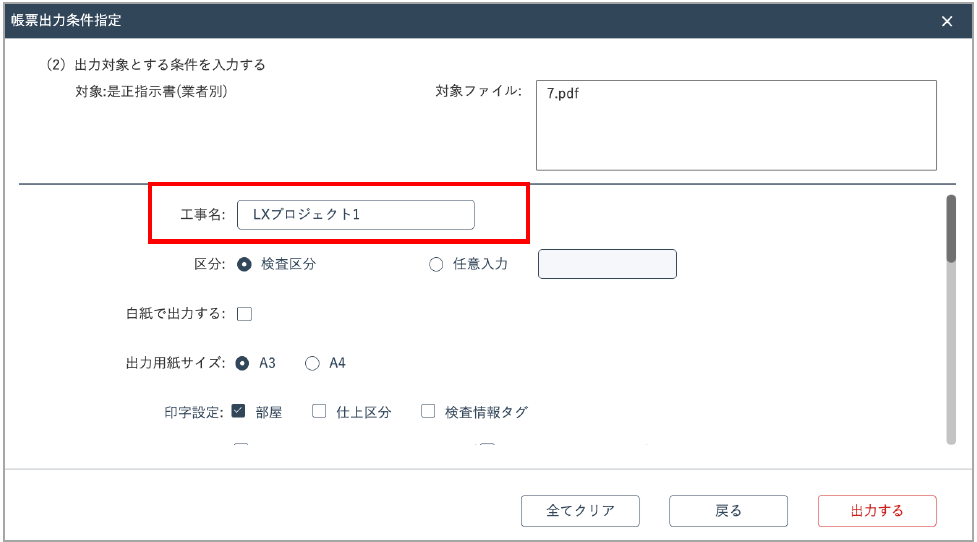977x542 pixels.
Task: Click the 工事名 text field
Action: (355, 215)
